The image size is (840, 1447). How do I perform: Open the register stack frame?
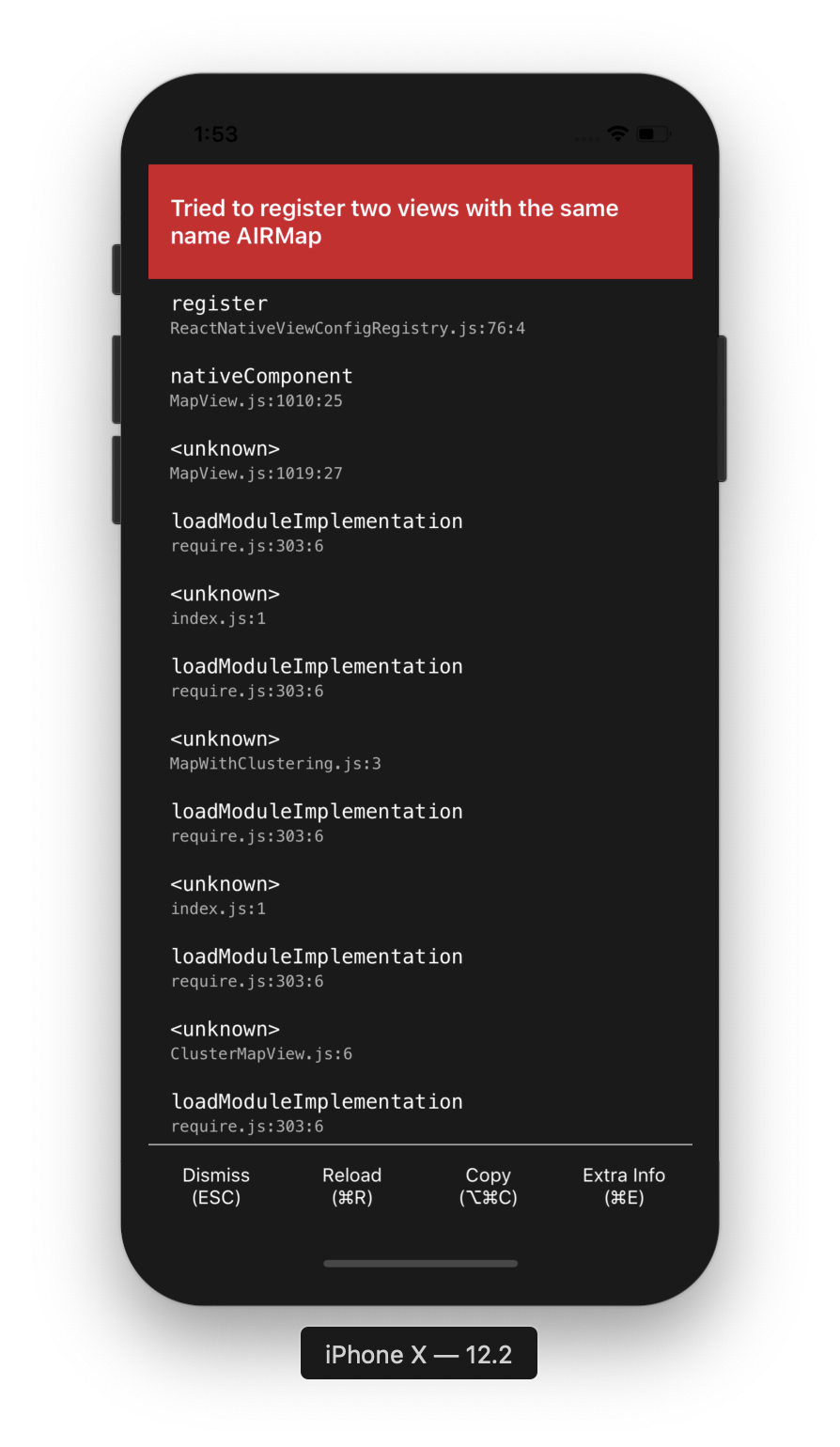[x=220, y=303]
